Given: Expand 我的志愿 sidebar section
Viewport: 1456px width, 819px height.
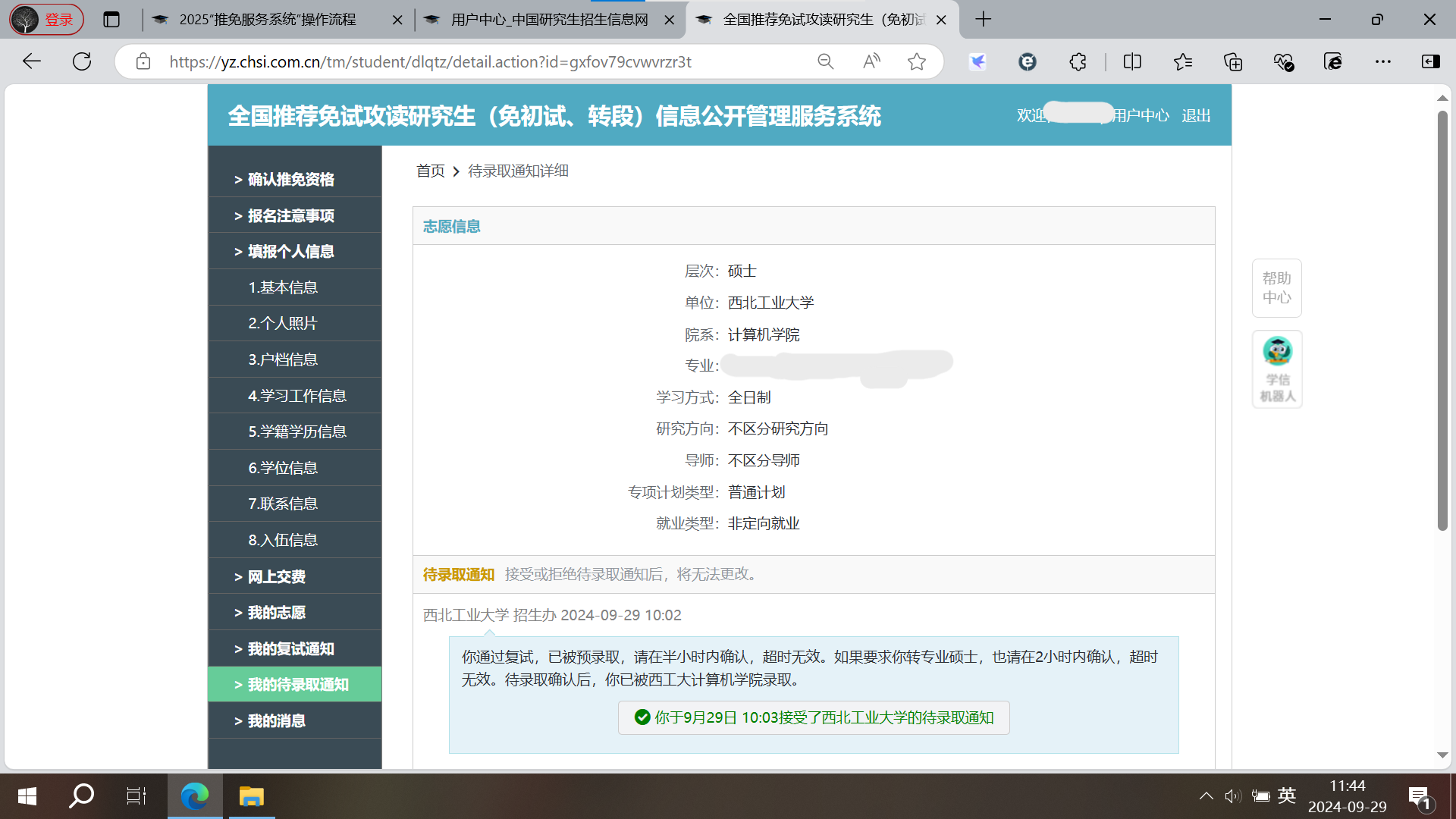Looking at the screenshot, I should [295, 612].
